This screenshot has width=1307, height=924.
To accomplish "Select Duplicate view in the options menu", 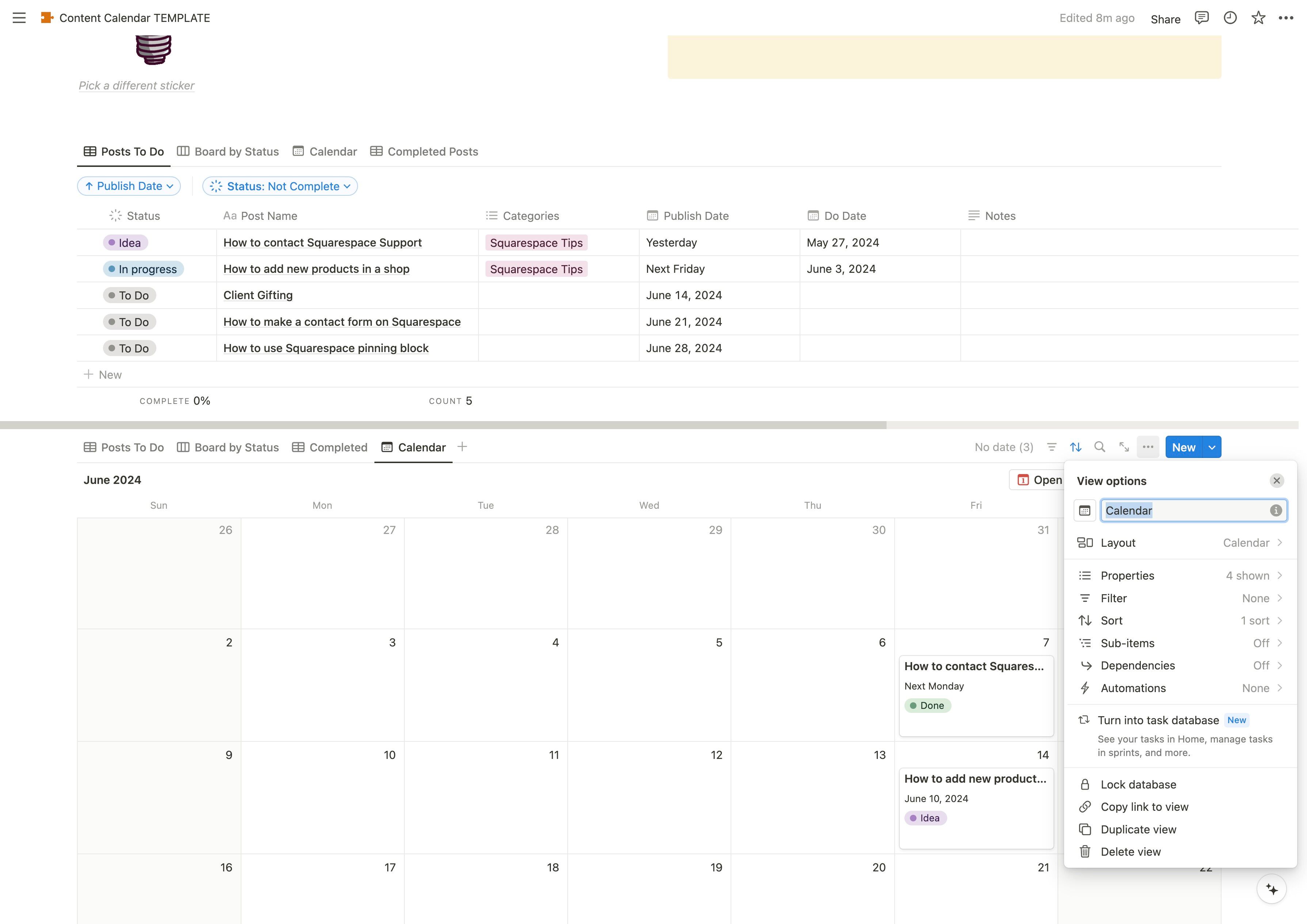I will click(1138, 829).
